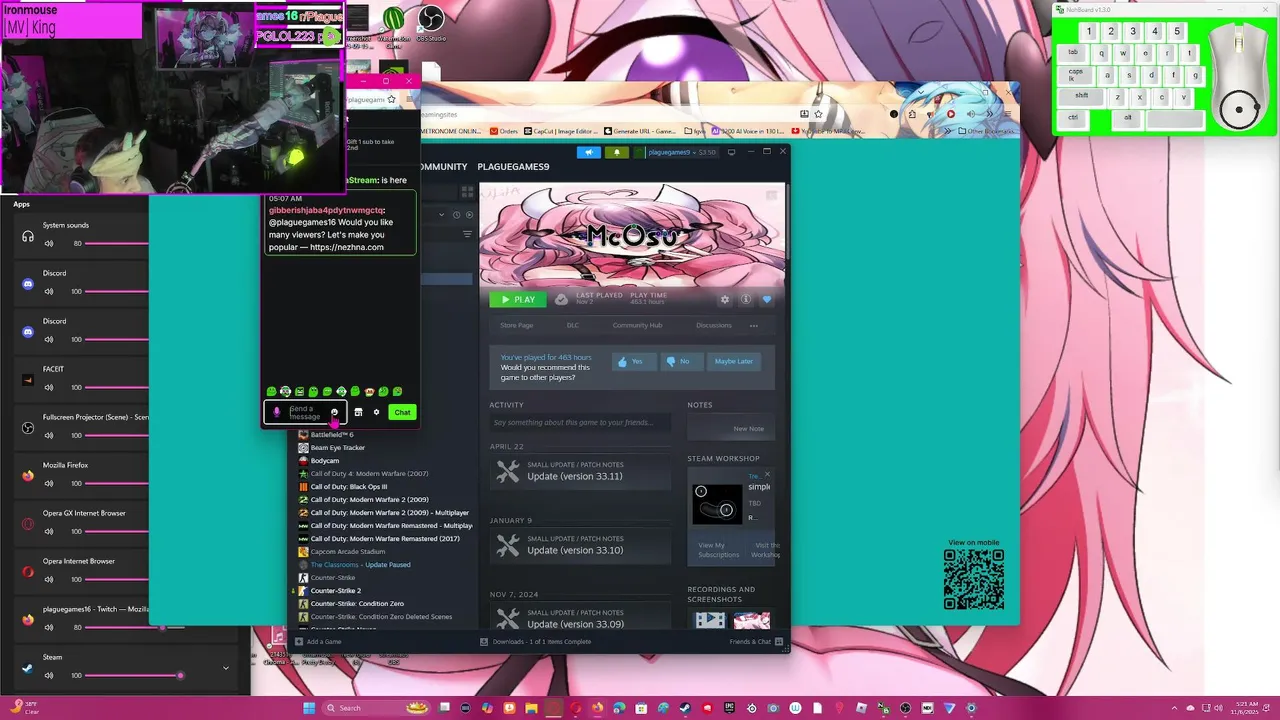Image resolution: width=1280 pixels, height=720 pixels.
Task: Open Update (version 33.11) patch notes
Action: [x=580, y=472]
